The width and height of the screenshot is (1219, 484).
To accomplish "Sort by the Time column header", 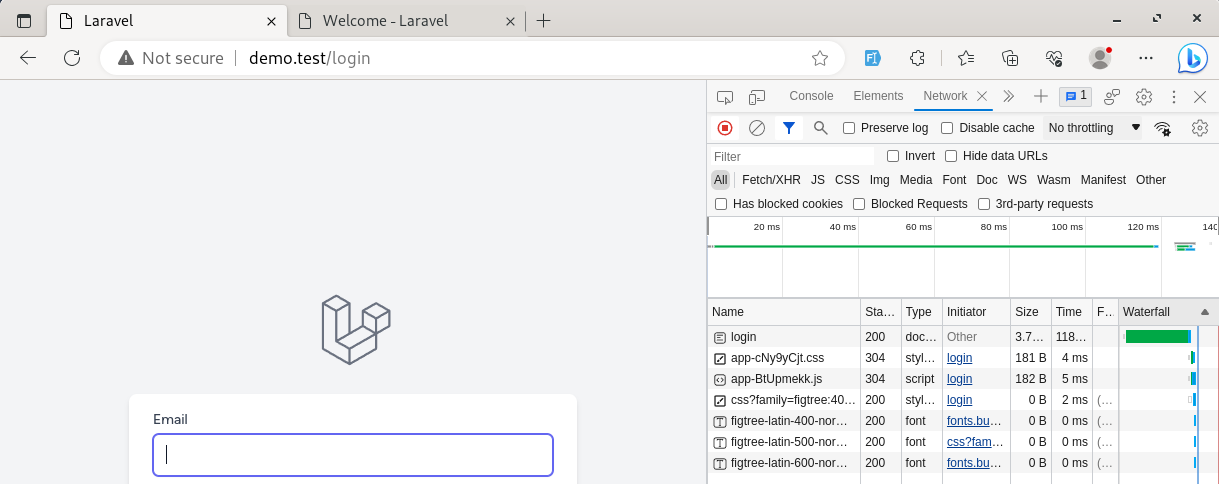I will point(1071,312).
